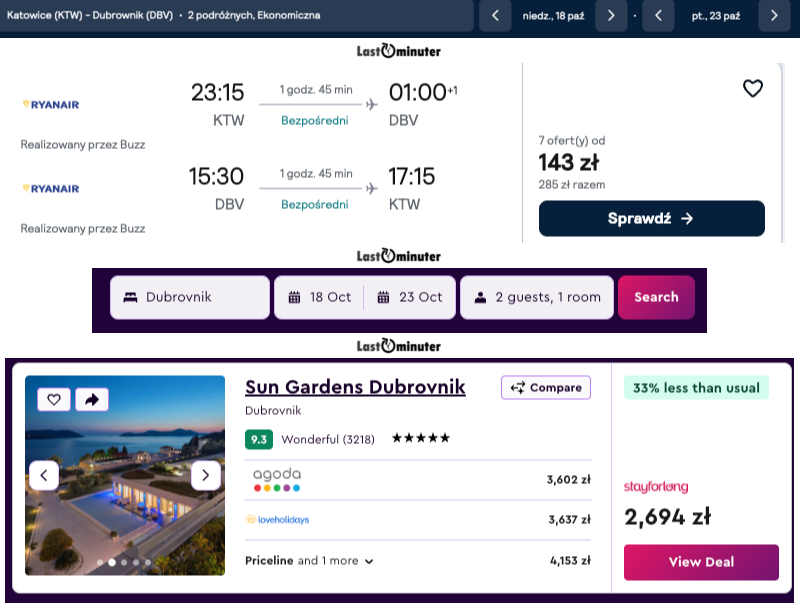Click the Sprawdź button
The image size is (800, 603).
pos(652,218)
